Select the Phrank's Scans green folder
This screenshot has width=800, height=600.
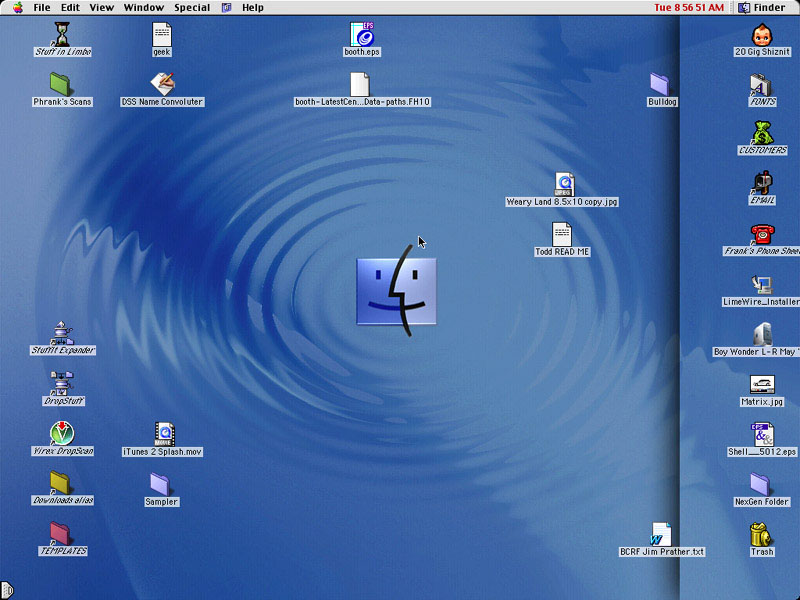click(x=60, y=84)
